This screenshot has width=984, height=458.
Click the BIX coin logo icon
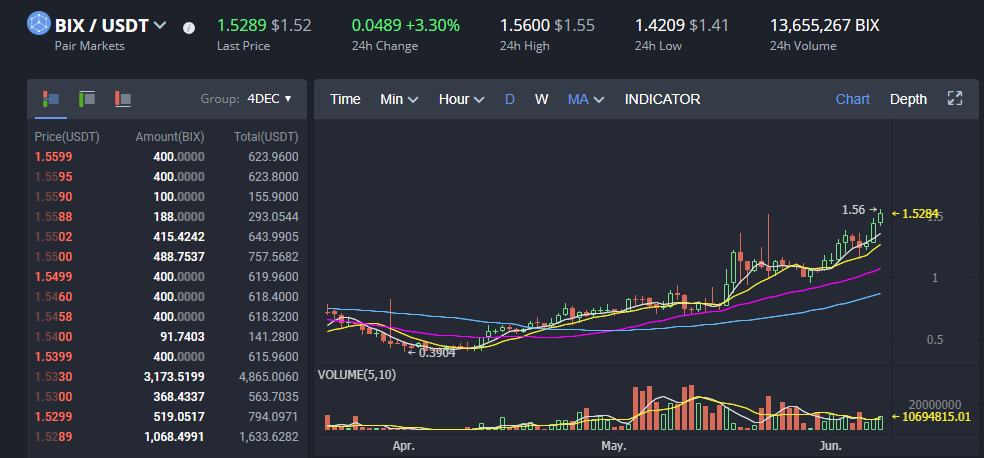[x=38, y=25]
